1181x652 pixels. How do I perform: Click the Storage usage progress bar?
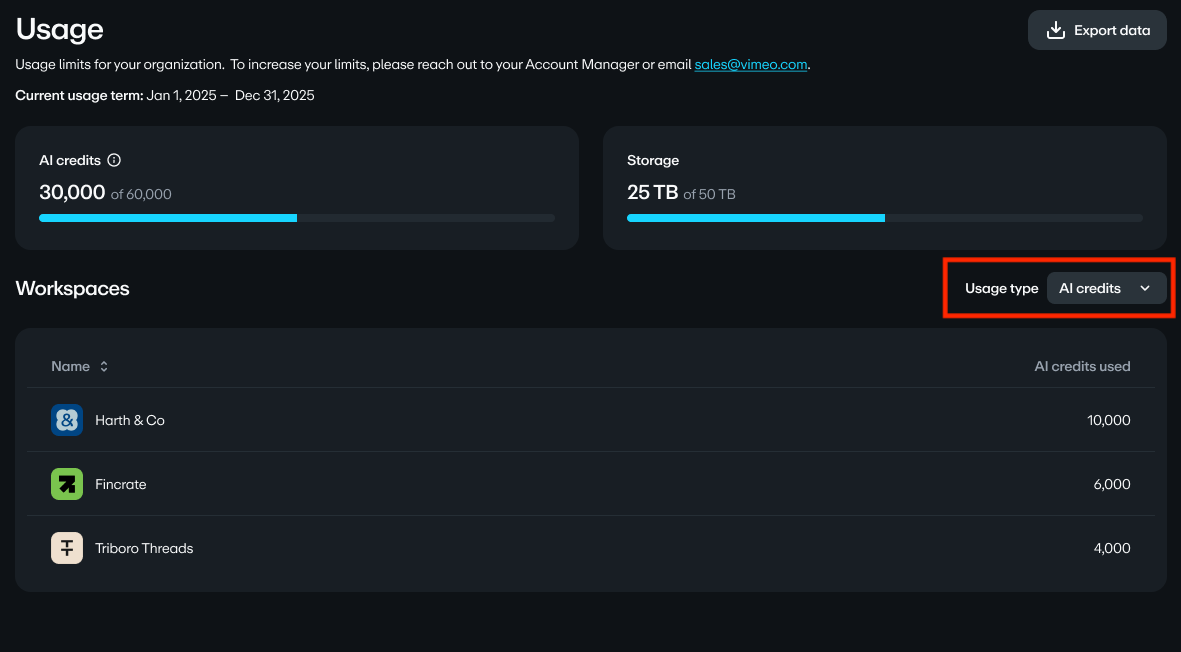pyautogui.click(x=884, y=217)
